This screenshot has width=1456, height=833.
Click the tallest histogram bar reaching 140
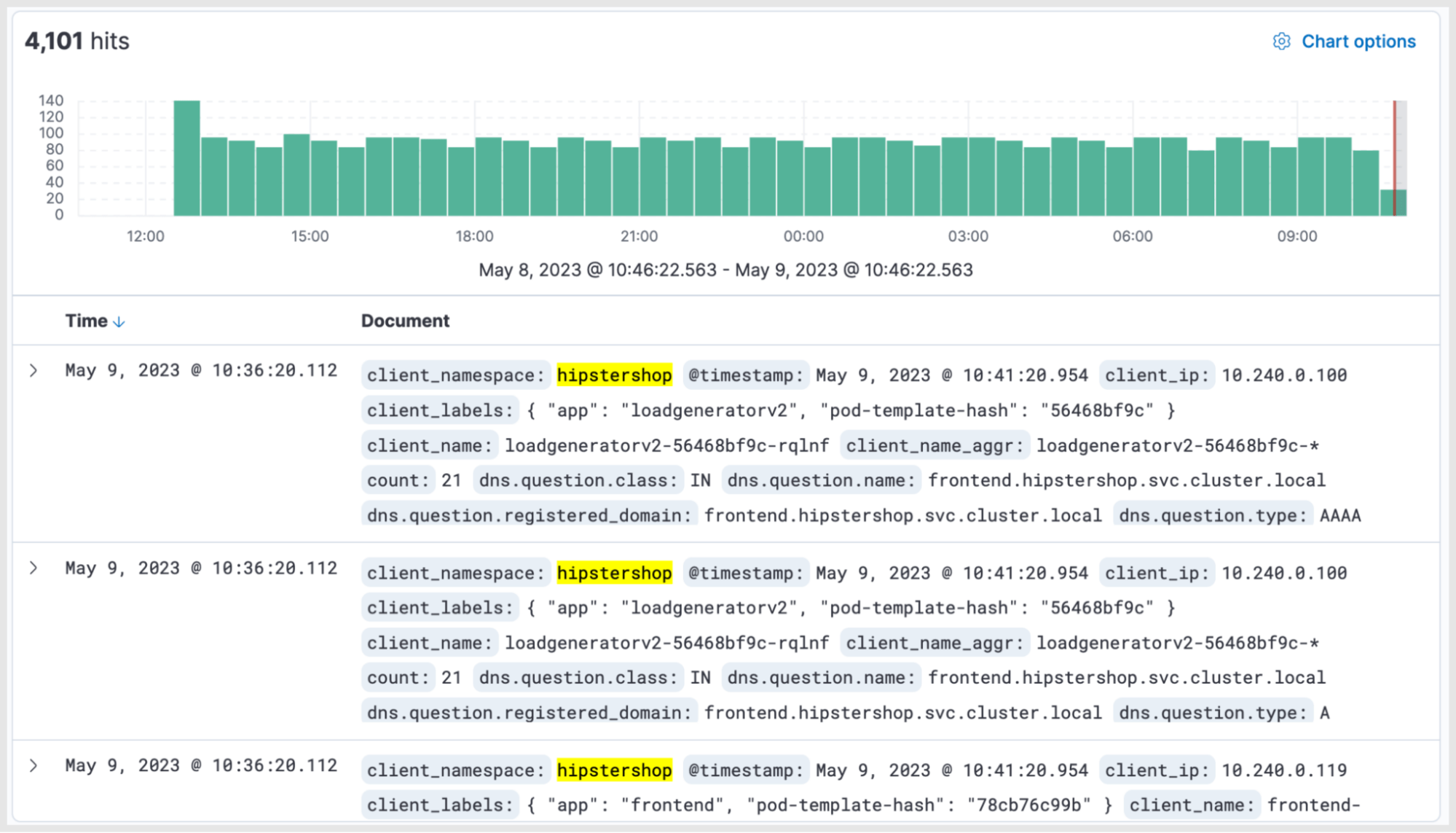point(186,158)
